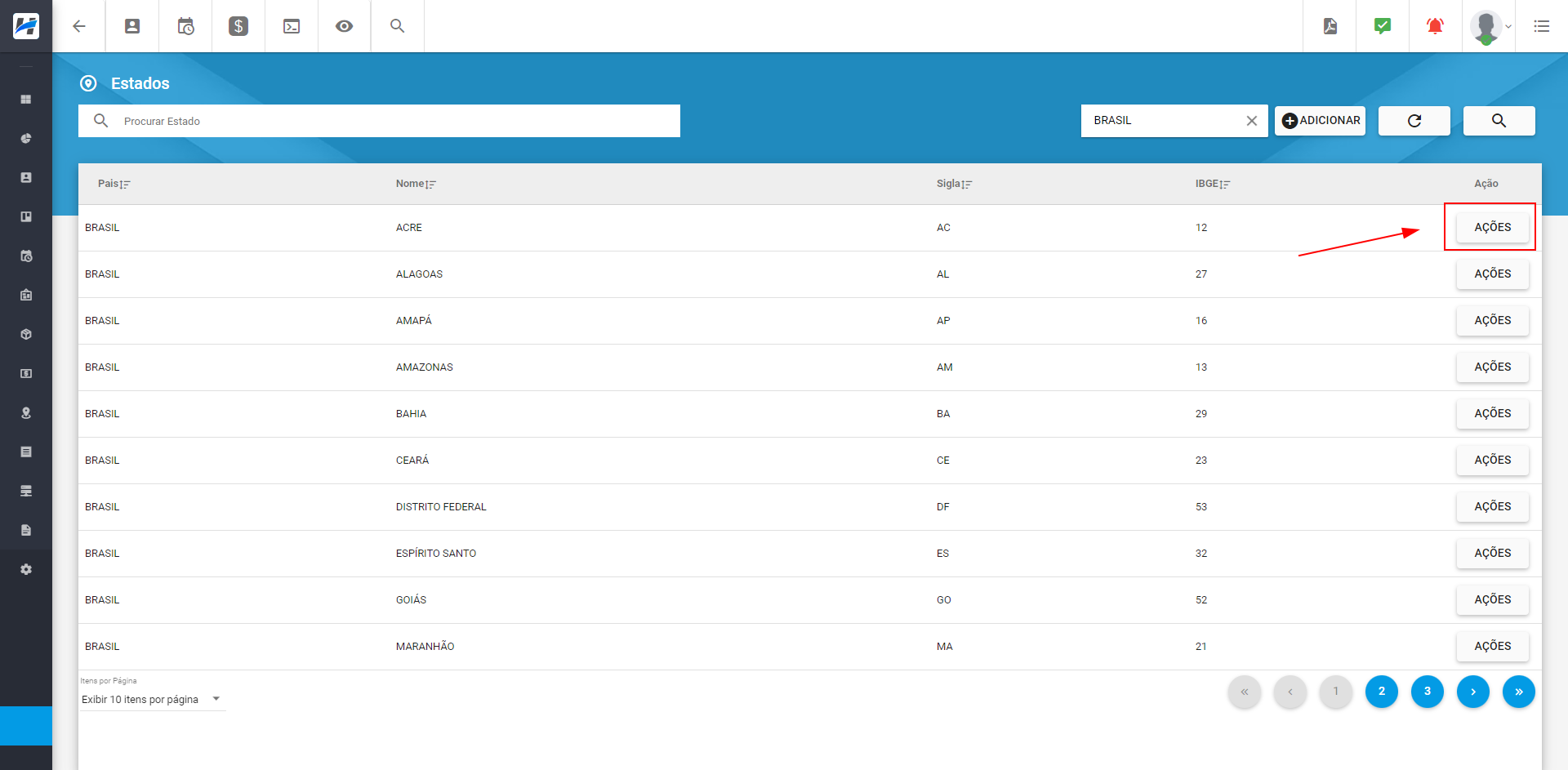Open the items per page dropdown
Viewport: 1568px width, 770px height.
pyautogui.click(x=152, y=699)
